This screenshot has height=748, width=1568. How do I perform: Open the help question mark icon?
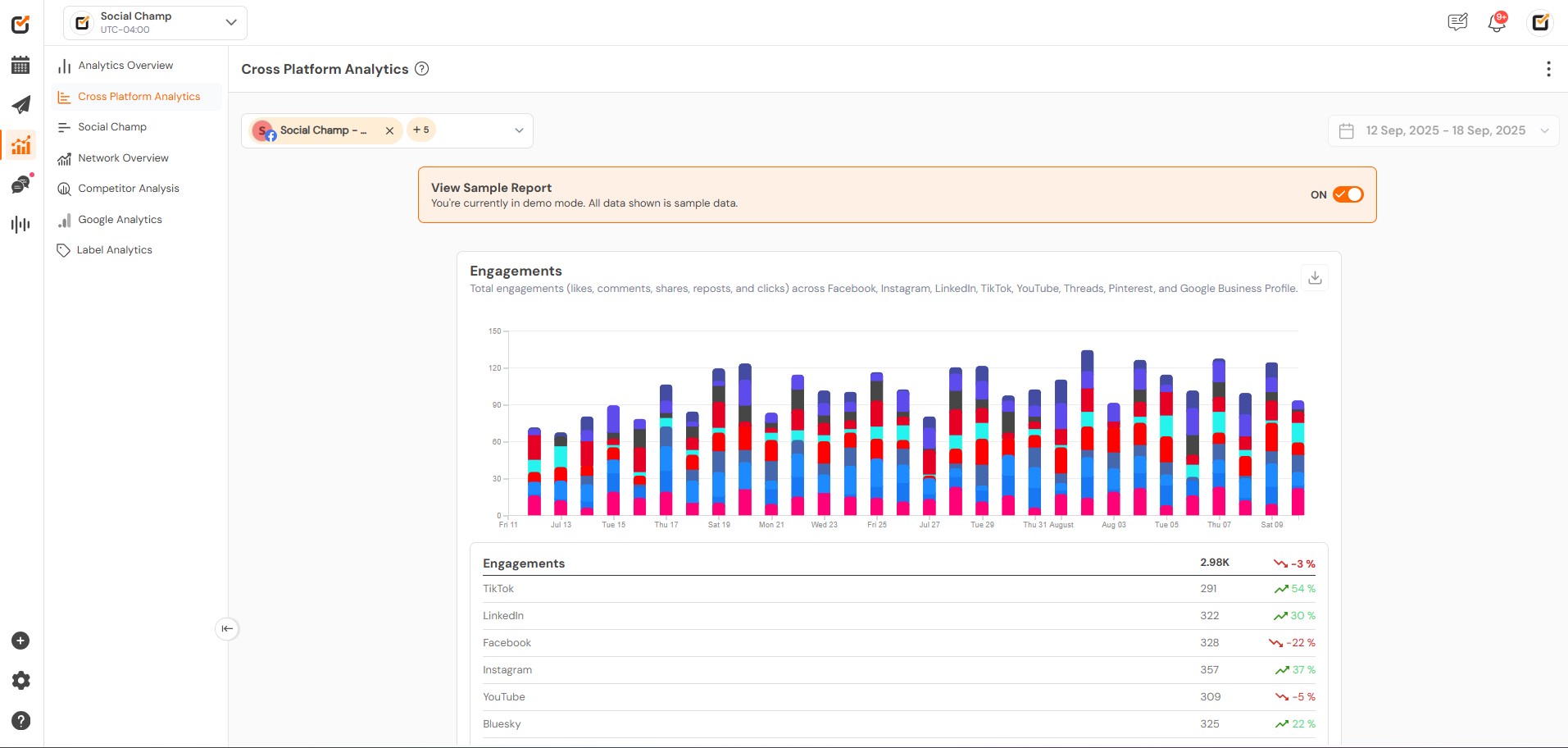point(21,720)
